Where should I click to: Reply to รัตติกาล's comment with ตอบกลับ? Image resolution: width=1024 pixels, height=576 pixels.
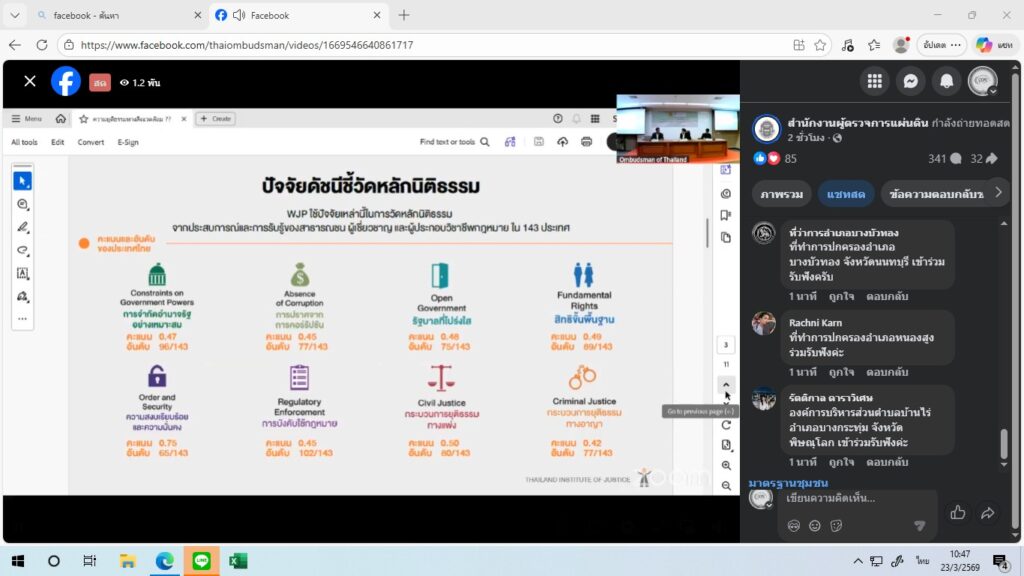point(887,462)
